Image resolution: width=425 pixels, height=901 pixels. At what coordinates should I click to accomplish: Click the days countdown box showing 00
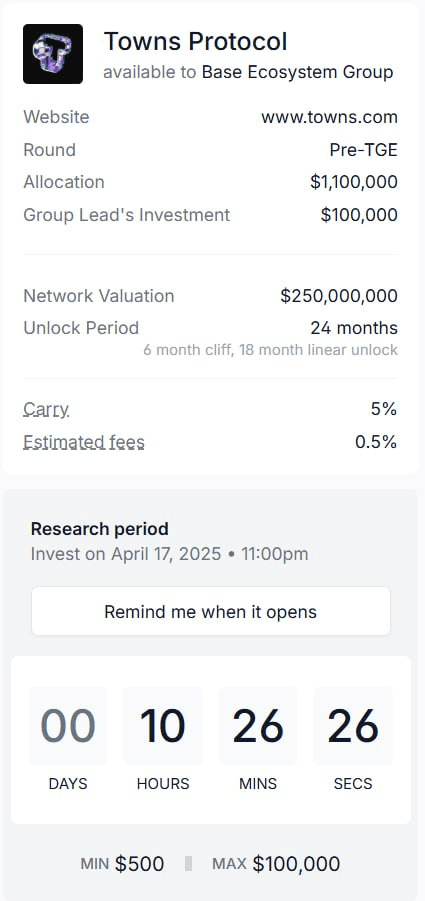68,726
